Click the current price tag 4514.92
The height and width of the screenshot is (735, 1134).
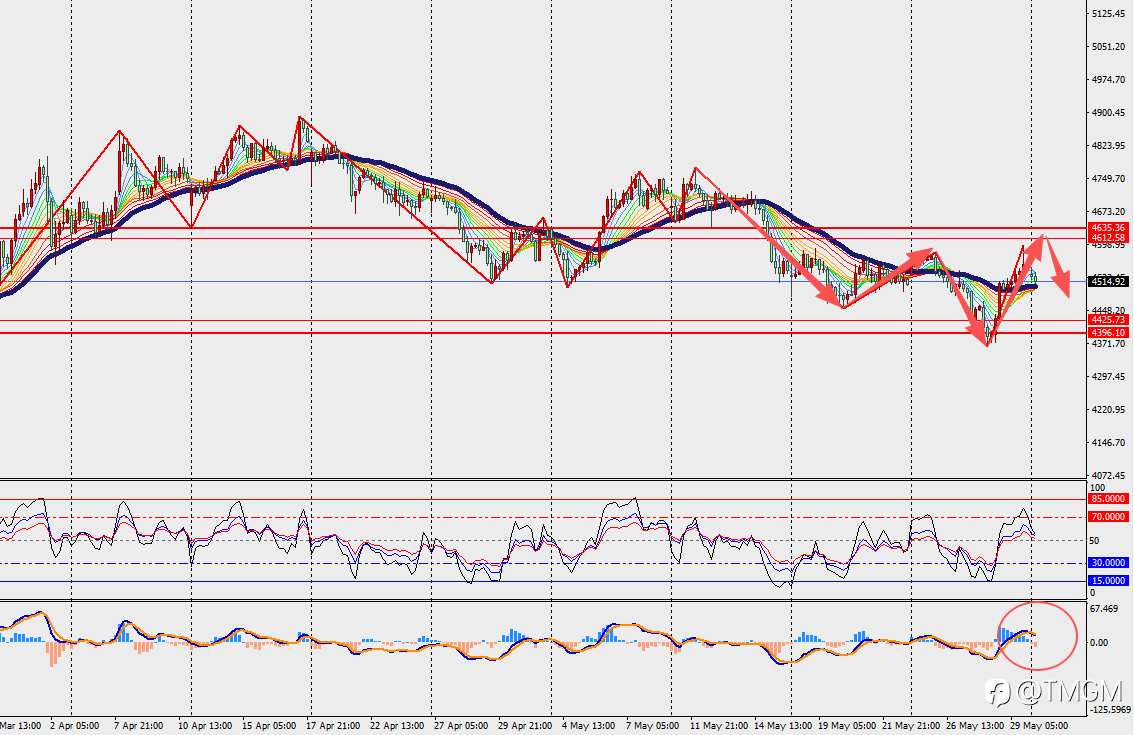[1108, 281]
